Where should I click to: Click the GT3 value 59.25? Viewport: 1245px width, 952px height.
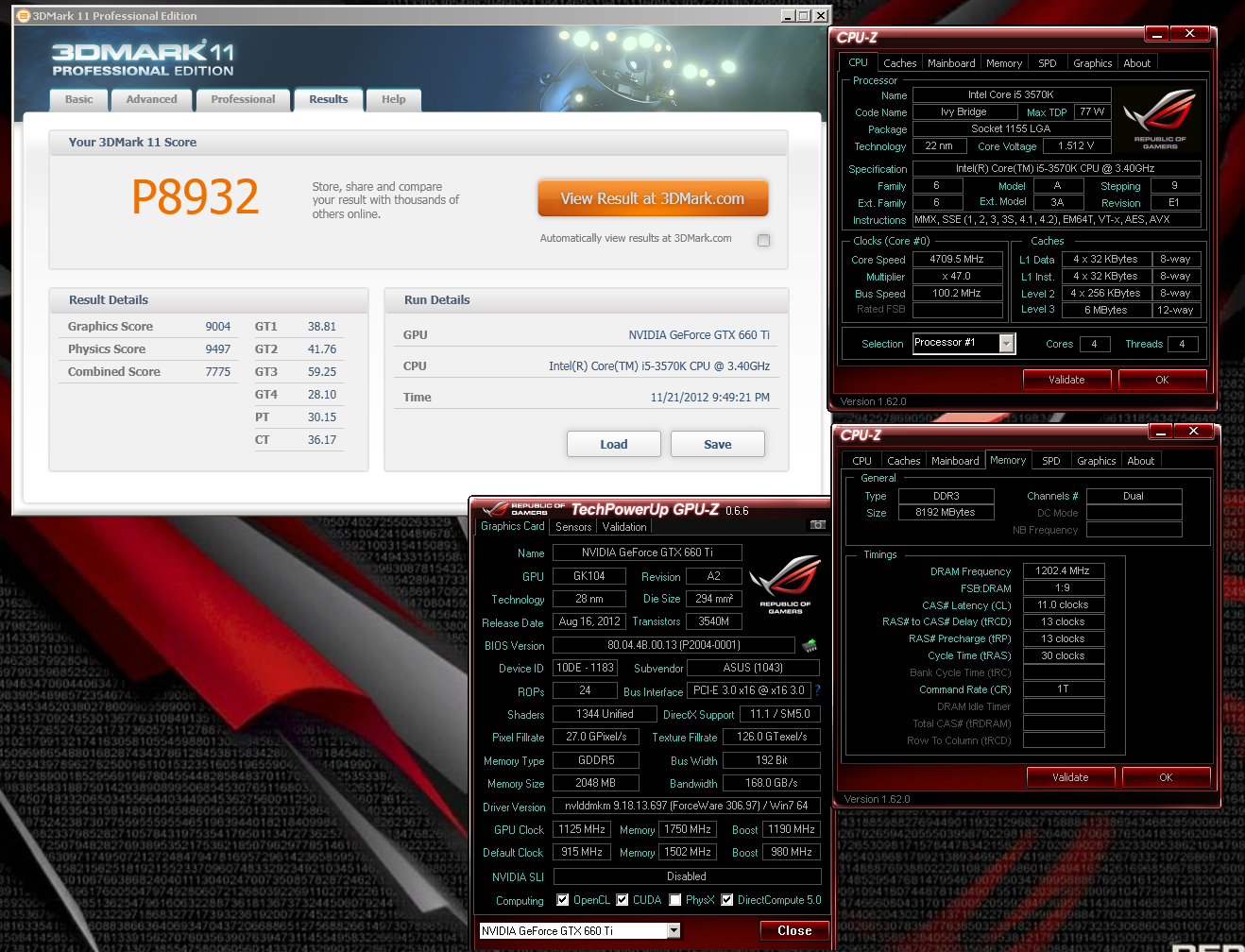click(322, 371)
